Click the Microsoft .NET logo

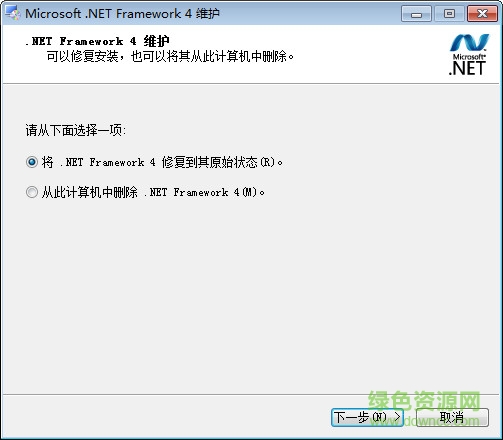(x=468, y=54)
